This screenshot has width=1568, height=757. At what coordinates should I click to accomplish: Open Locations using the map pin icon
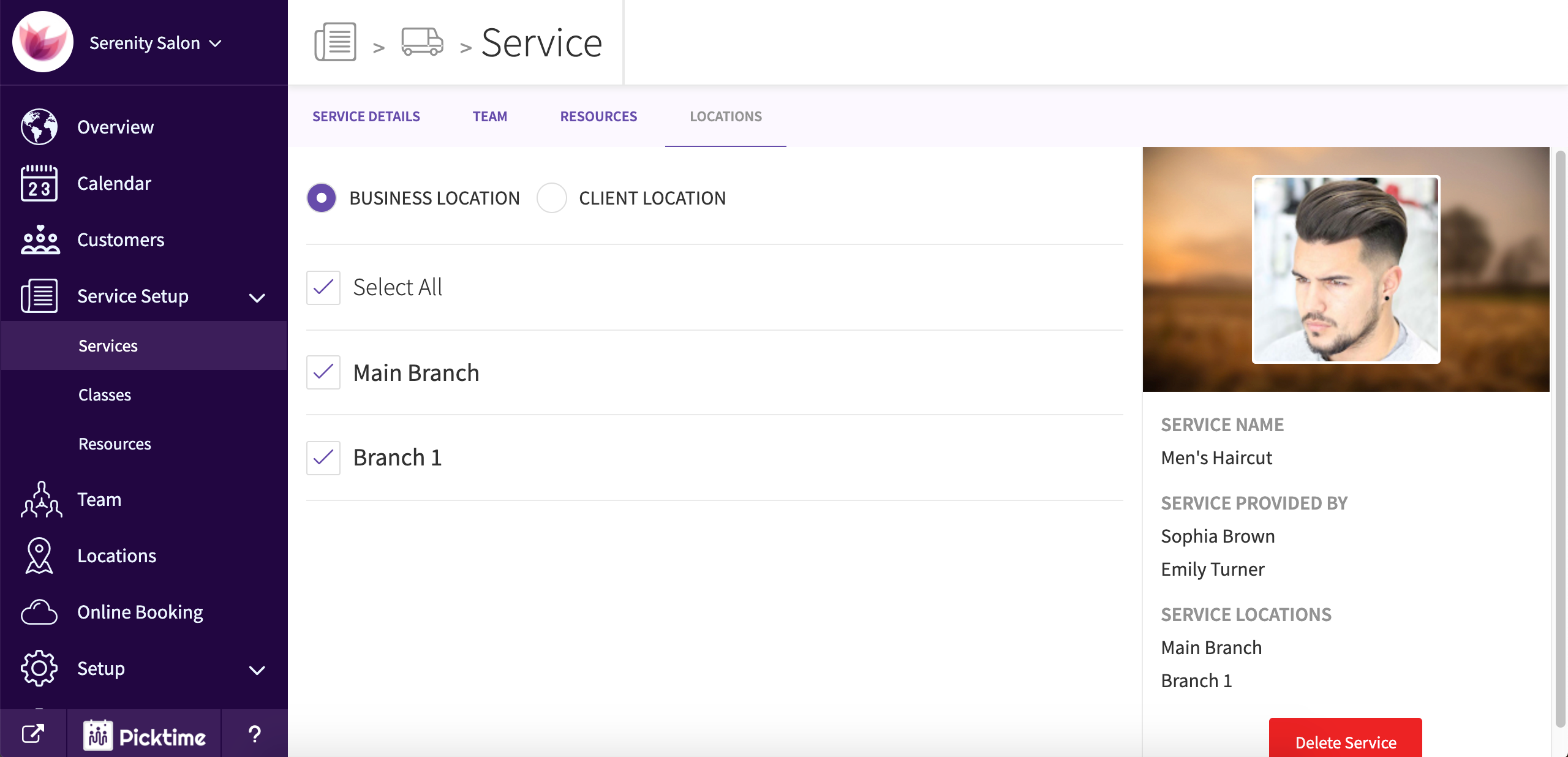tap(39, 556)
